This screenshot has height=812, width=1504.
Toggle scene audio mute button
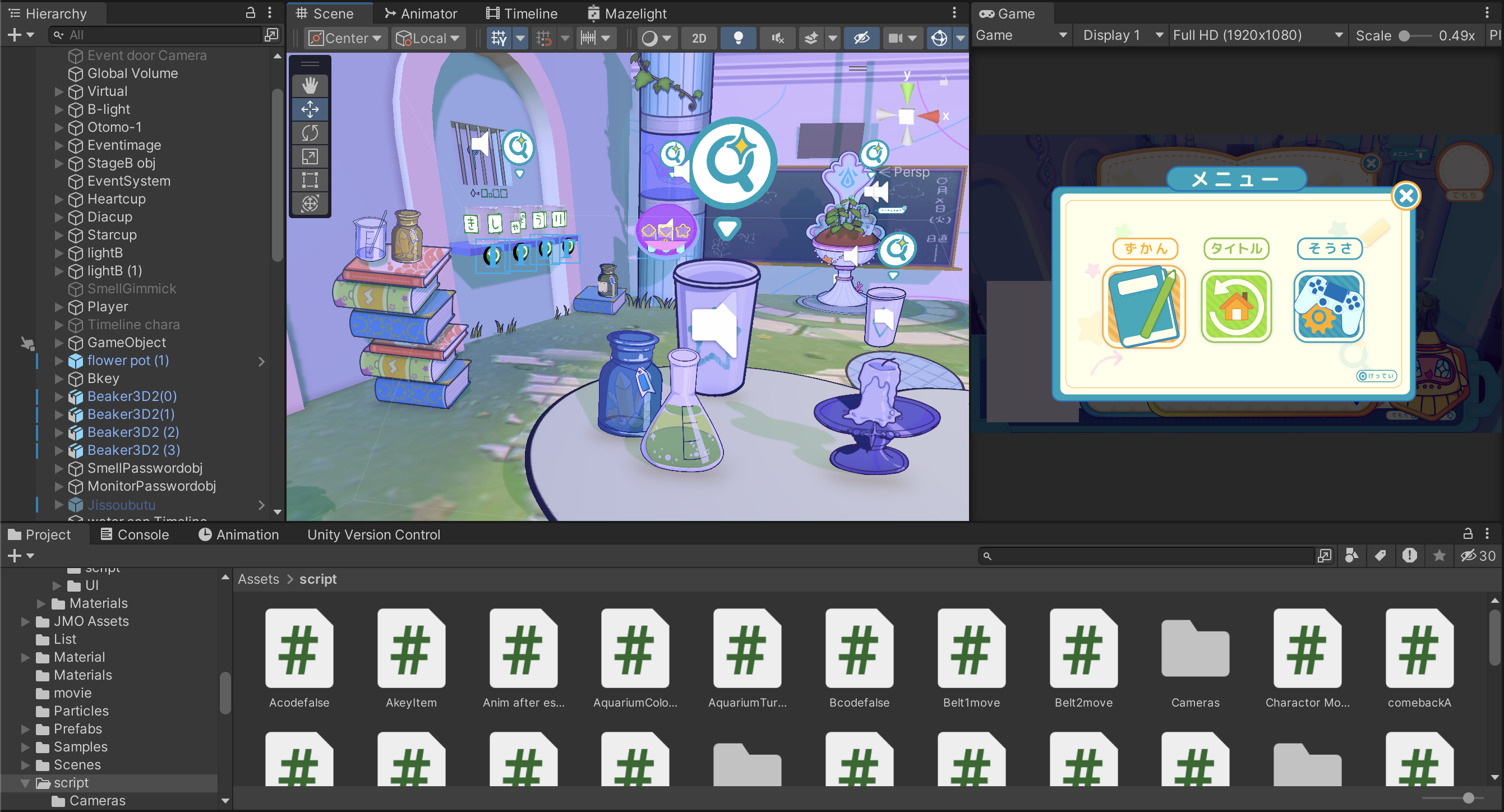(777, 39)
